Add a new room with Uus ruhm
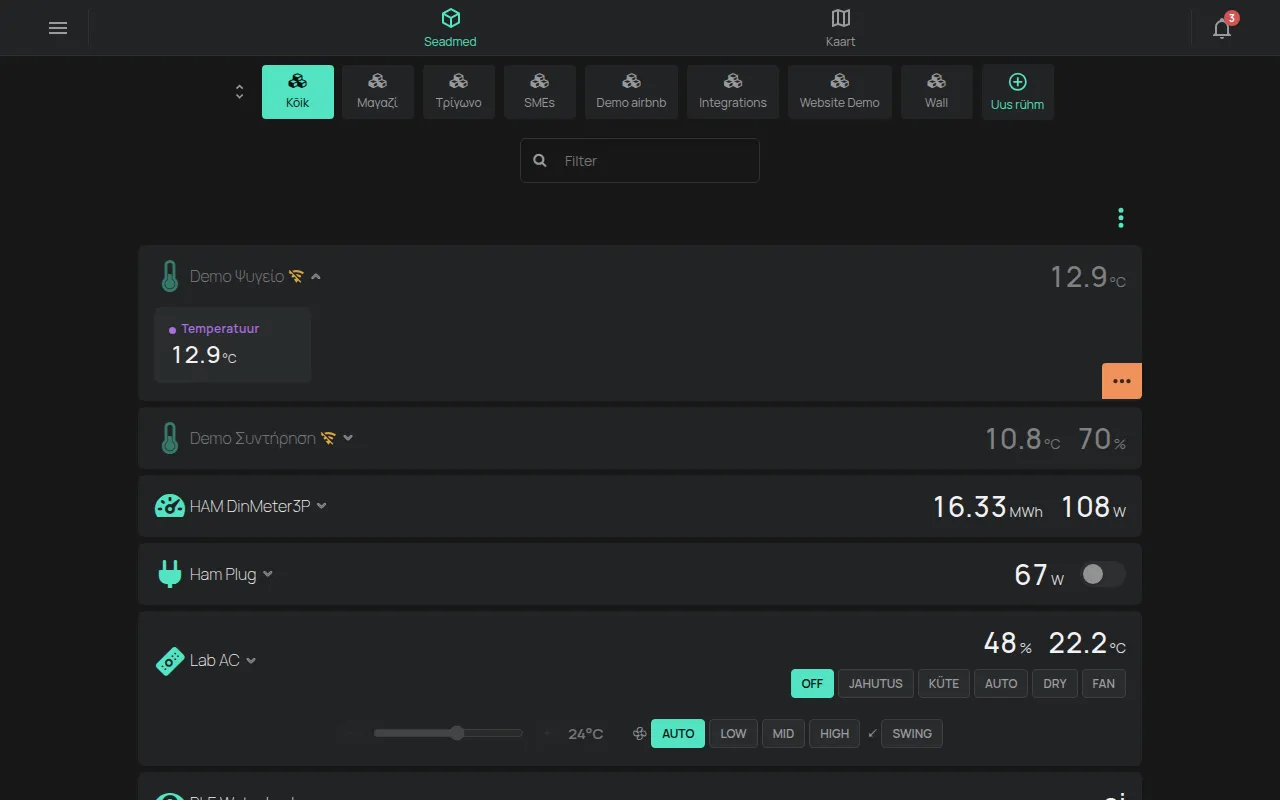Viewport: 1280px width, 800px height. click(1017, 92)
